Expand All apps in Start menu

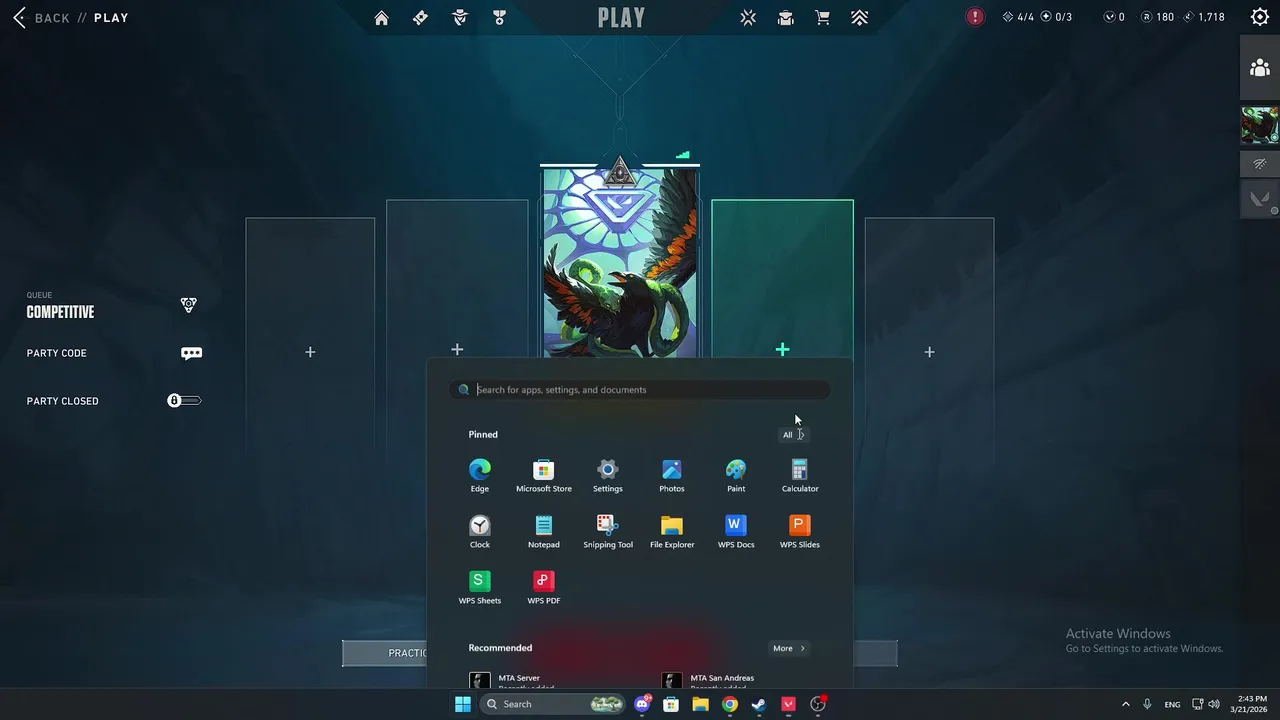(793, 434)
